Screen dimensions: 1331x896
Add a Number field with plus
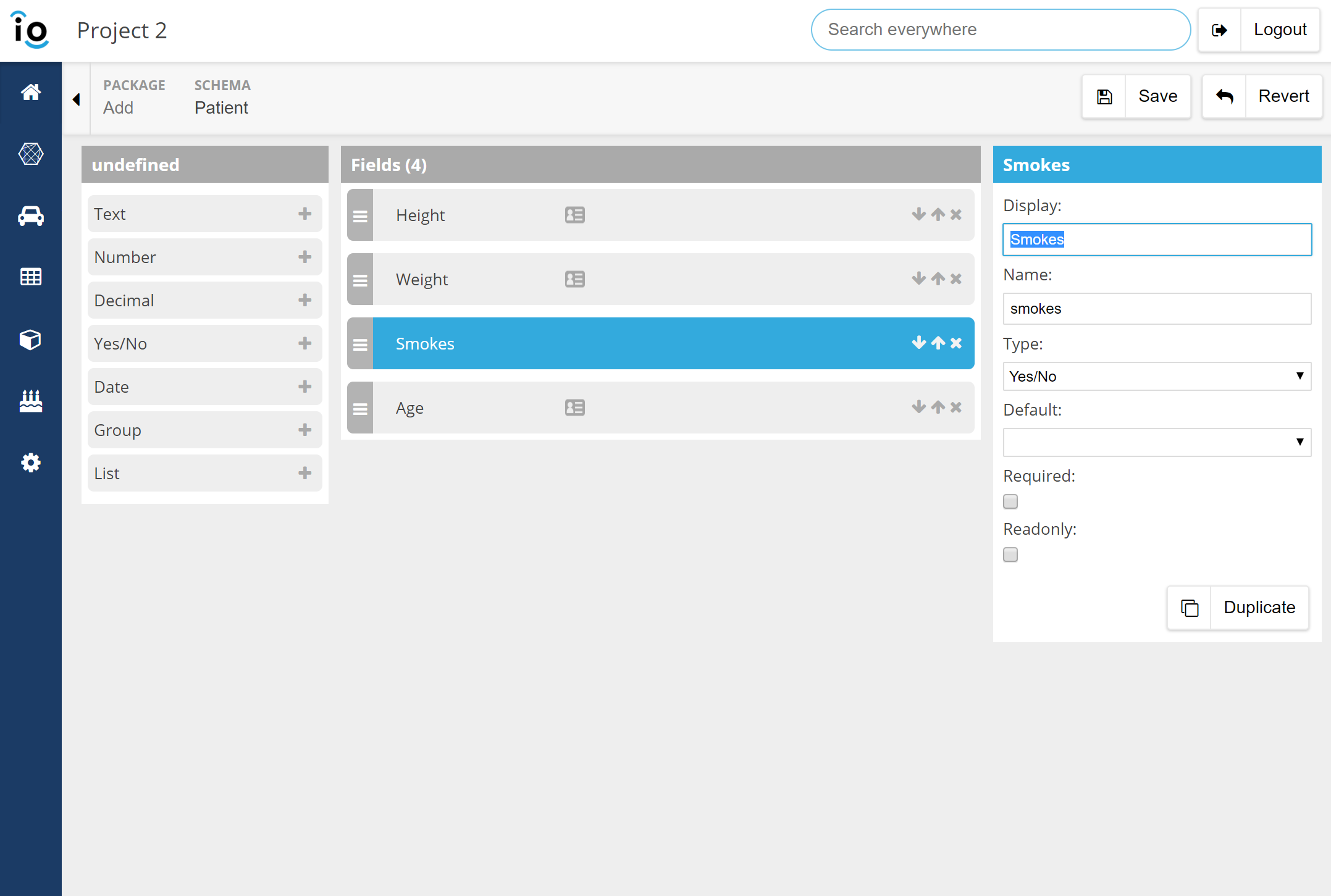[305, 257]
